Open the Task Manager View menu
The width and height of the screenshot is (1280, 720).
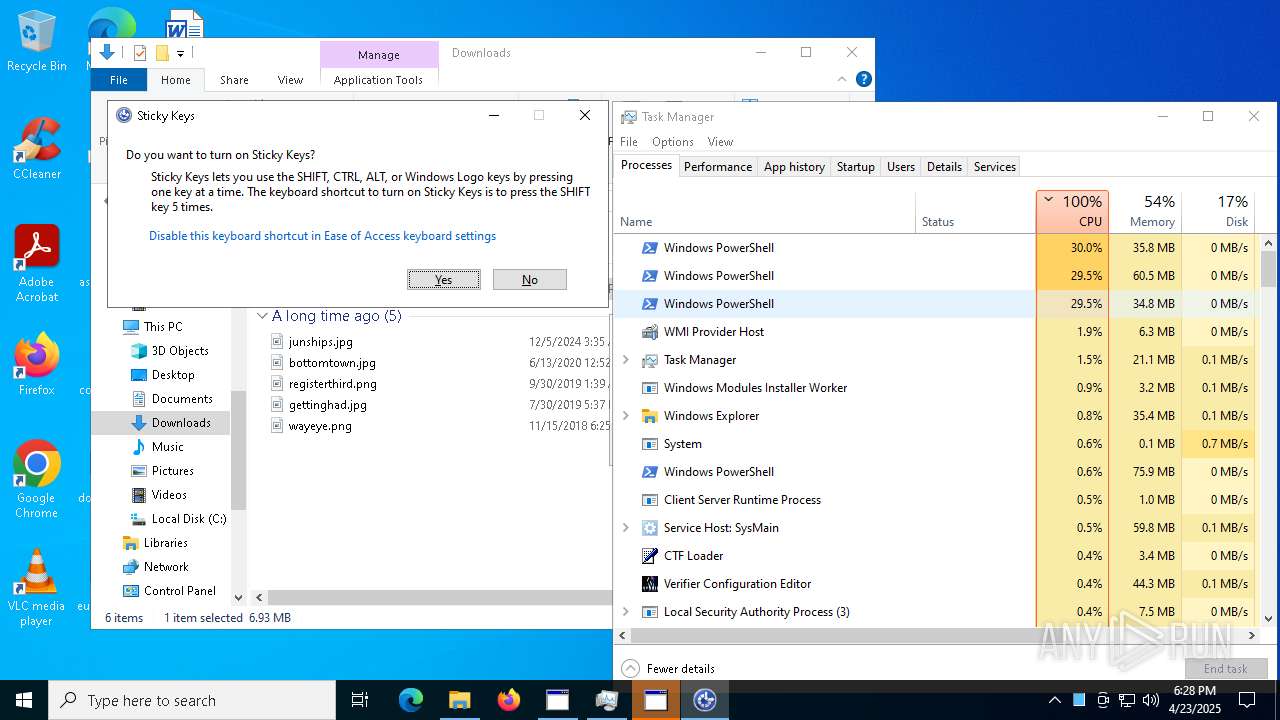(x=720, y=142)
